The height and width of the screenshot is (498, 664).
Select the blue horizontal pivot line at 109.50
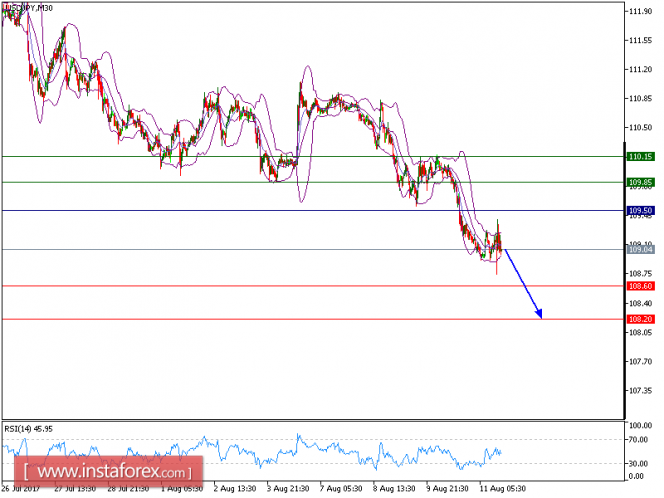click(x=313, y=210)
